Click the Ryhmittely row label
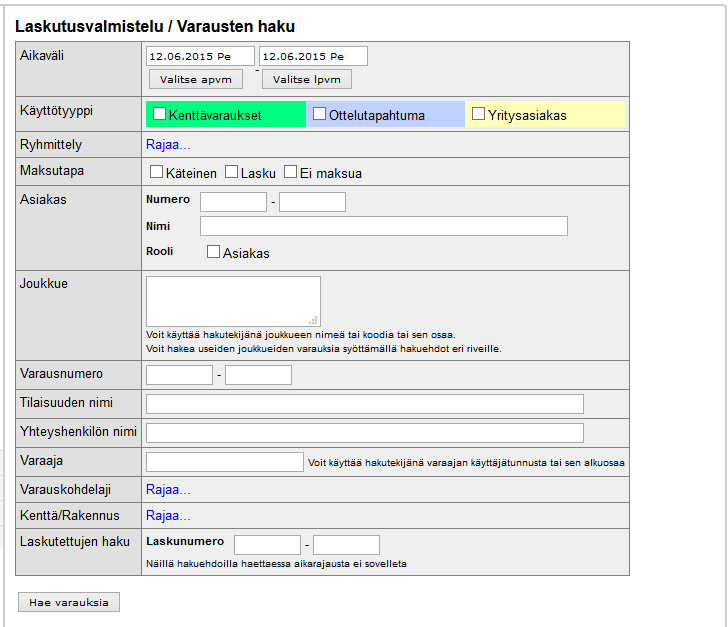Image resolution: width=728 pixels, height=627 pixels. pyautogui.click(x=51, y=145)
